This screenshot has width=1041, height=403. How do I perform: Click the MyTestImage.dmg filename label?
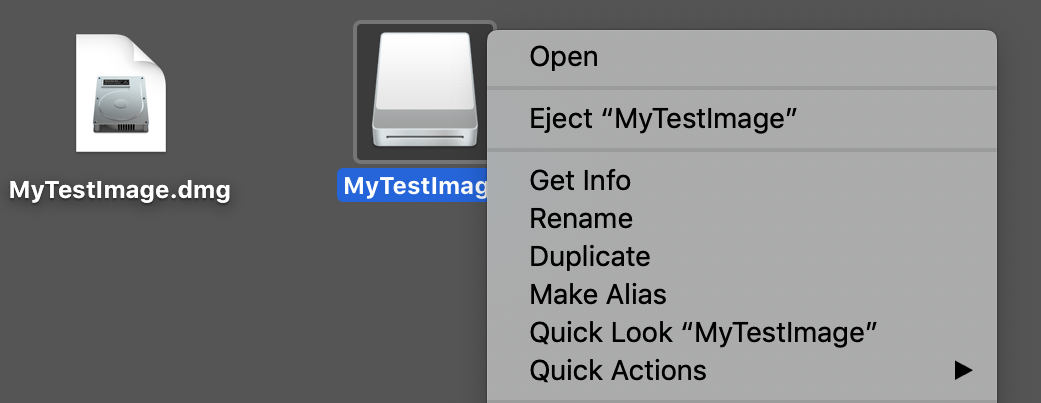[x=120, y=189]
